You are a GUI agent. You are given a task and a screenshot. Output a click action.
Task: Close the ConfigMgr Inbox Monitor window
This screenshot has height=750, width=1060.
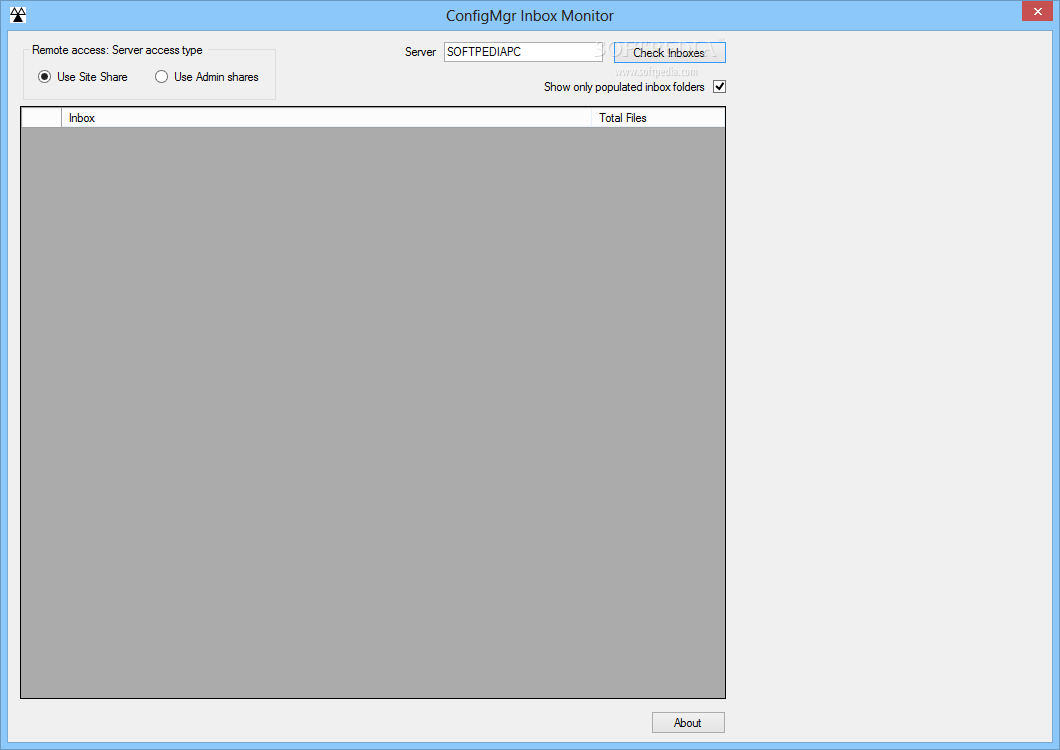(x=1037, y=11)
